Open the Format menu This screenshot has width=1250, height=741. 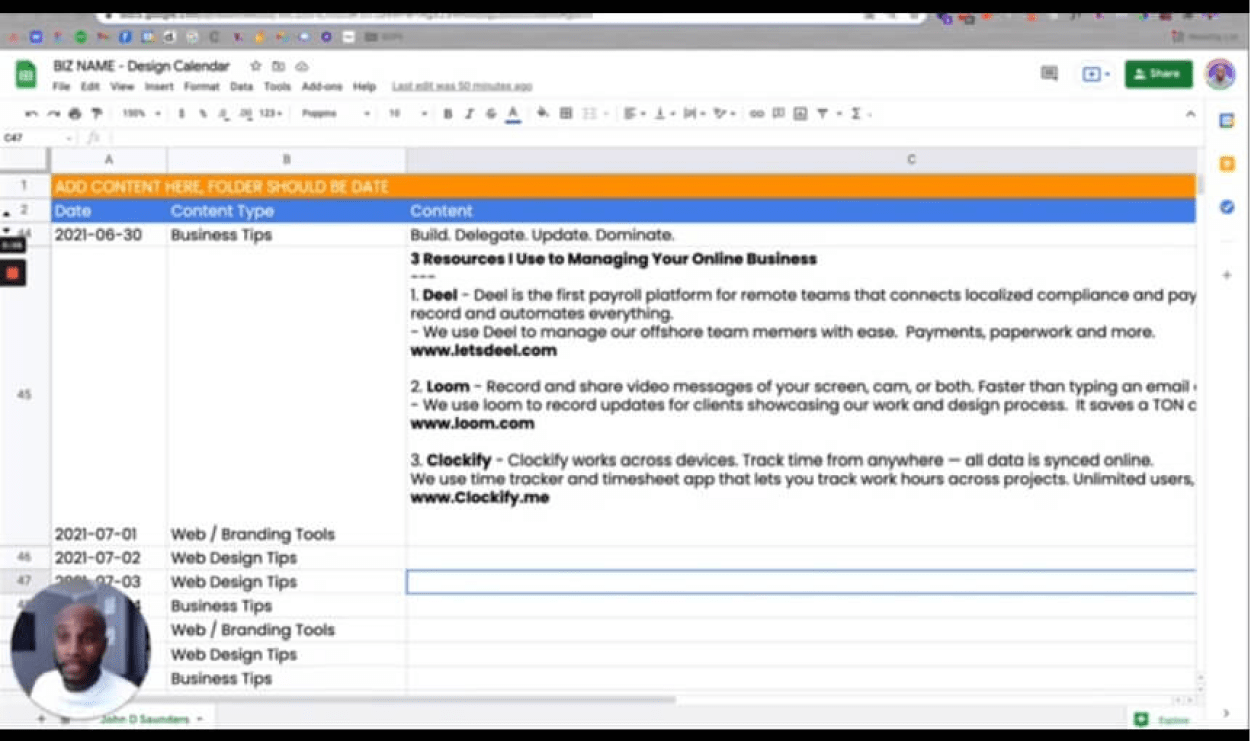[x=201, y=87]
